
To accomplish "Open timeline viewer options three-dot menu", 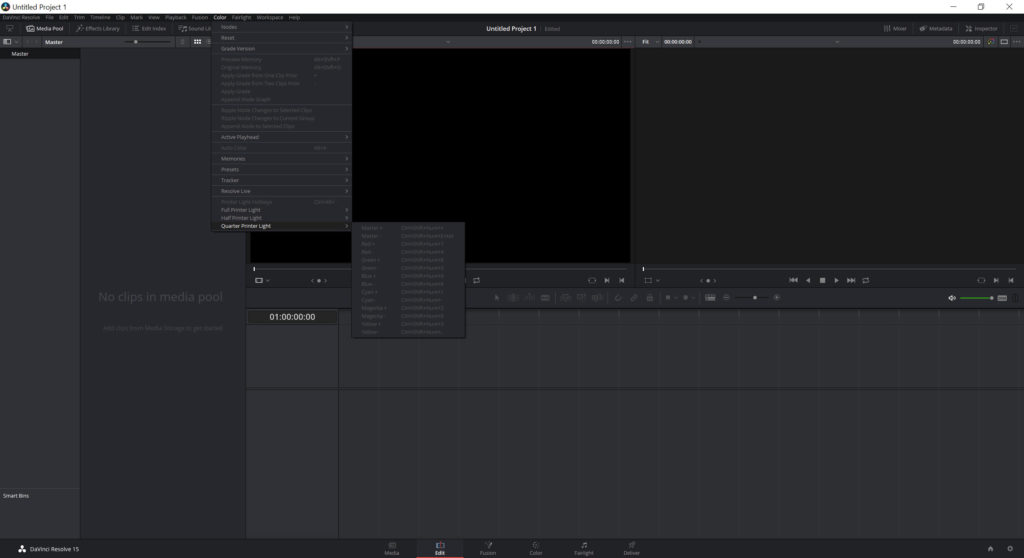I will pos(1017,42).
